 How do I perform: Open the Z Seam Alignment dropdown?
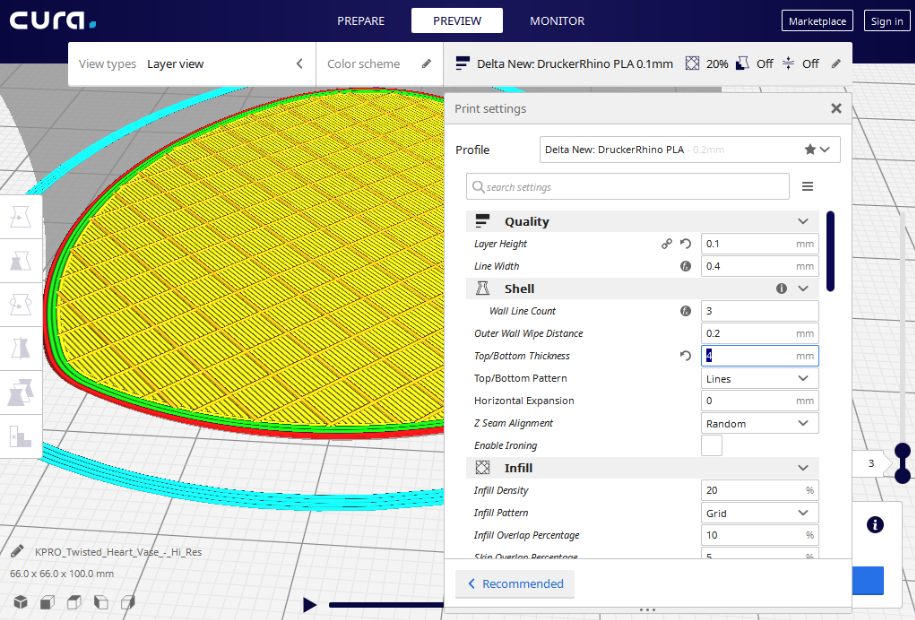point(759,423)
